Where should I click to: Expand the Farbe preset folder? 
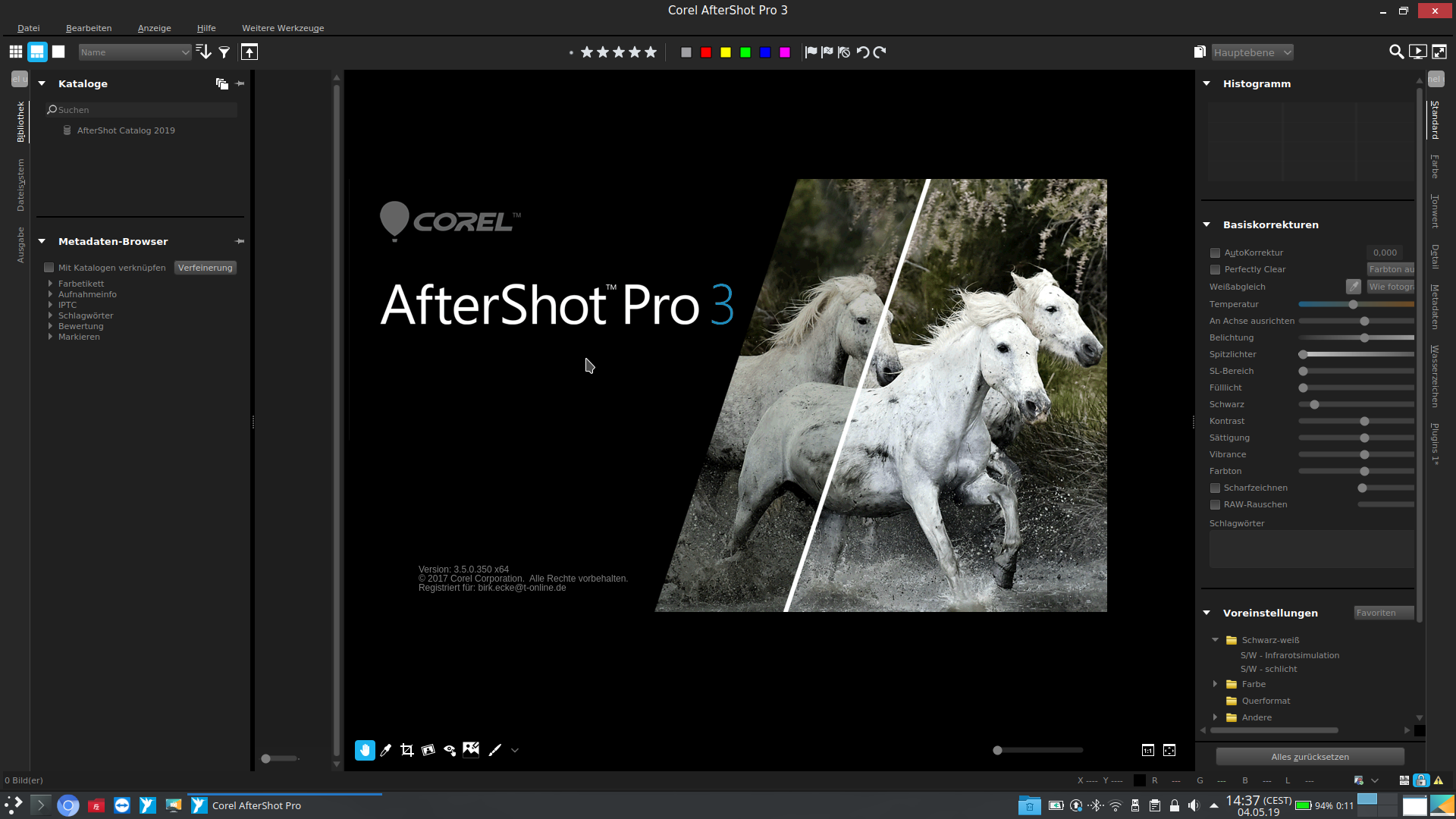point(1215,684)
